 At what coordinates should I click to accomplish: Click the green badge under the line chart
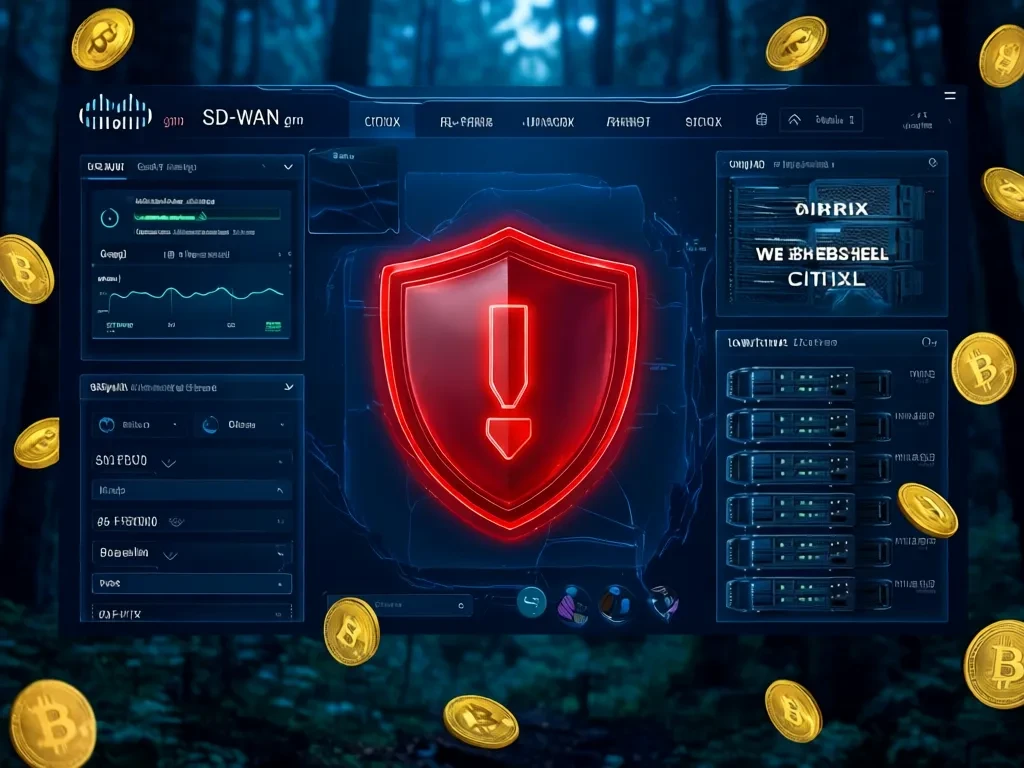[x=273, y=326]
